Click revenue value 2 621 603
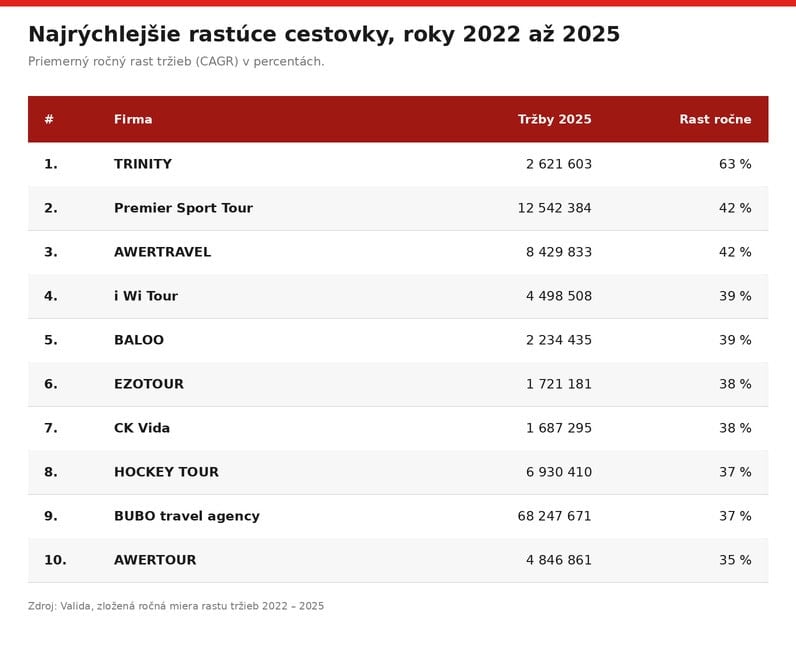 click(558, 164)
